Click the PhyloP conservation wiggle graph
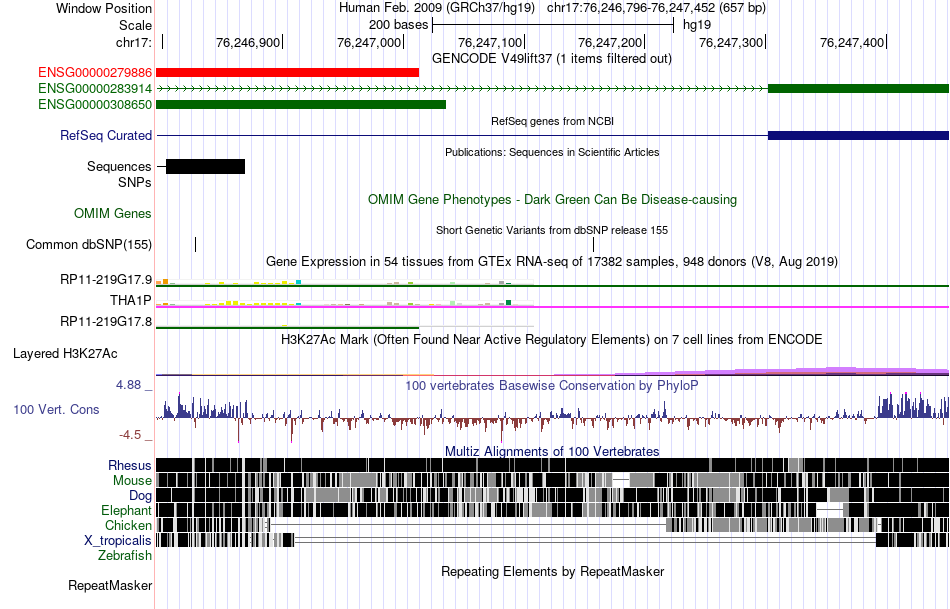 [553, 416]
